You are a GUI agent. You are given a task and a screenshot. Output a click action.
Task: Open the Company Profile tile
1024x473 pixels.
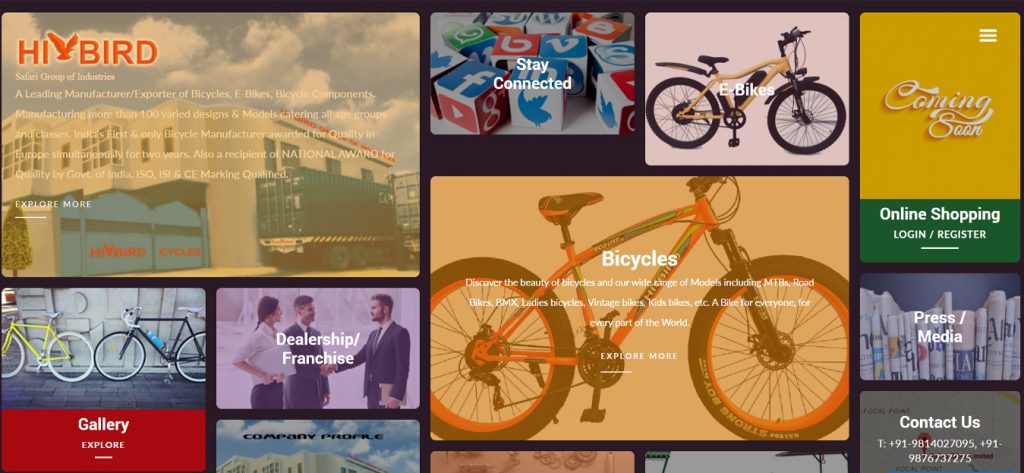[x=317, y=446]
